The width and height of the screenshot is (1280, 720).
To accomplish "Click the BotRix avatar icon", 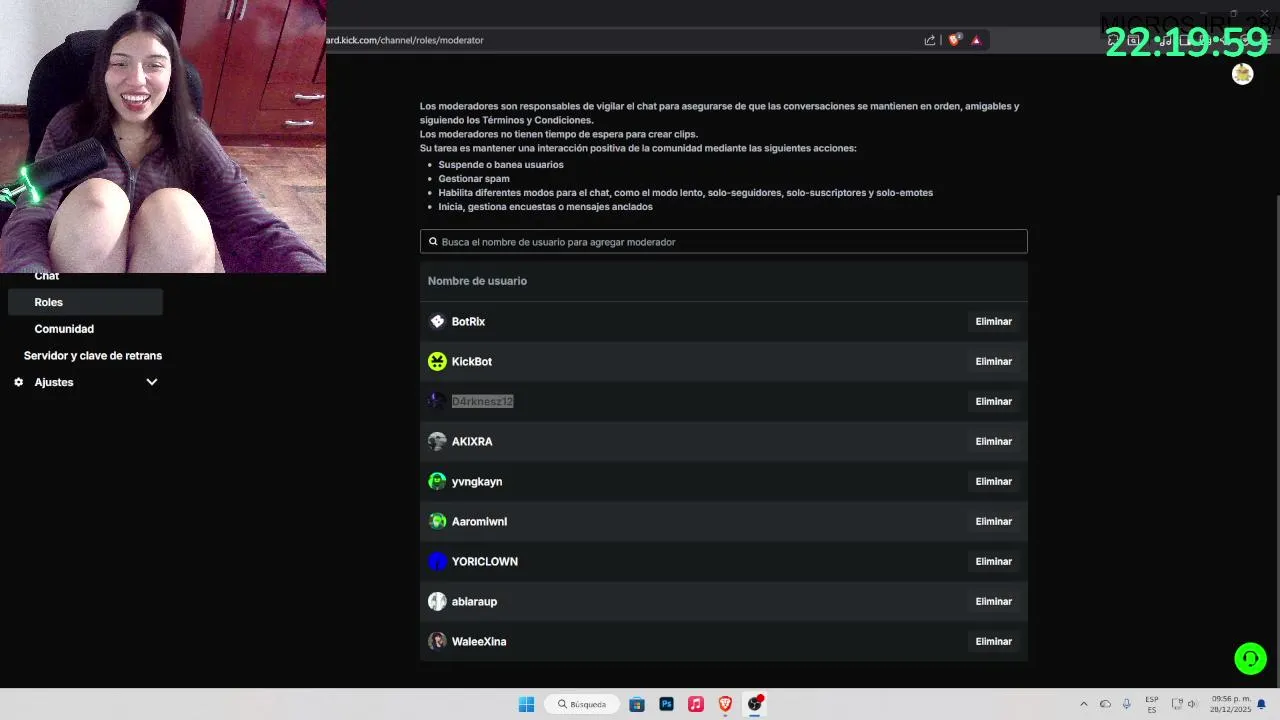I will pyautogui.click(x=437, y=321).
